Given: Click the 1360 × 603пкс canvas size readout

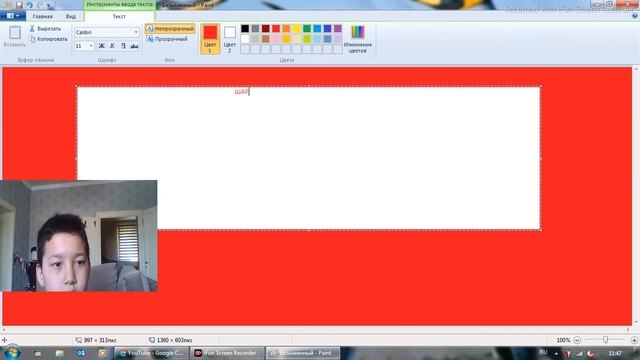Looking at the screenshot, I should tap(174, 340).
